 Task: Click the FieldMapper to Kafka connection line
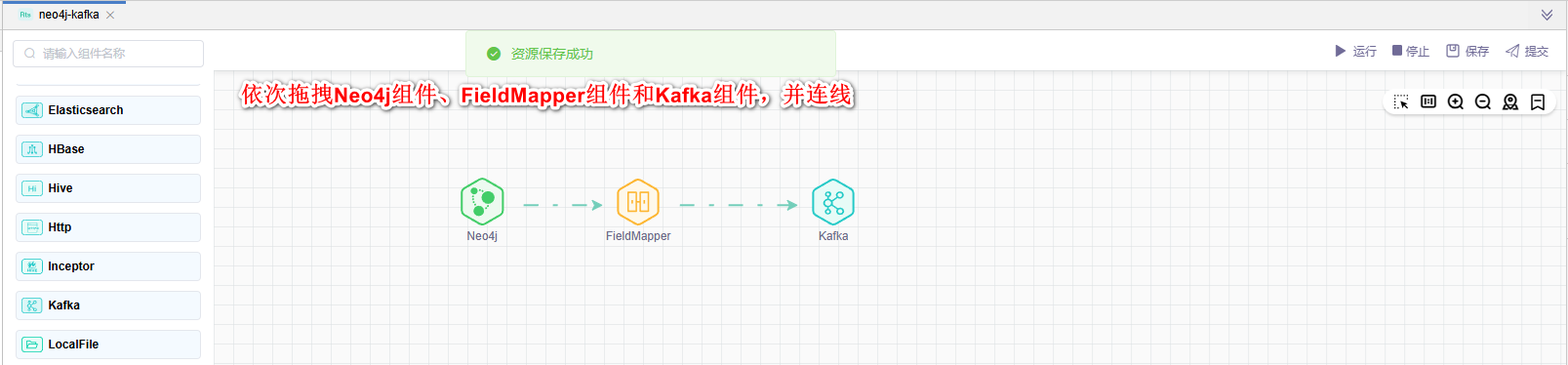pos(738,205)
